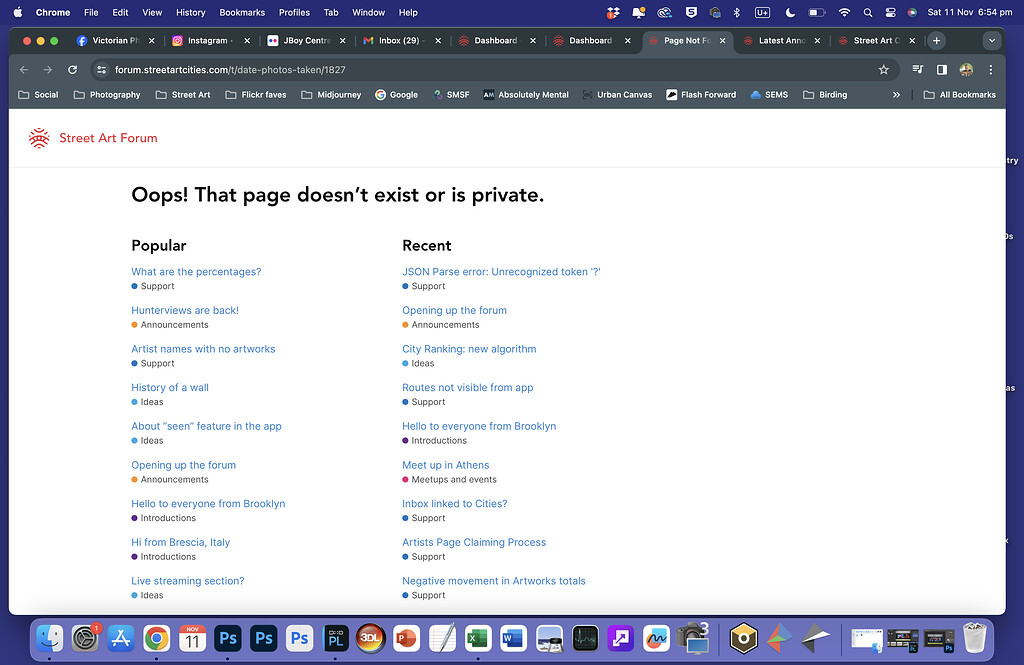Open the App Store from the Dock
This screenshot has height=665, width=1024.
(120, 638)
